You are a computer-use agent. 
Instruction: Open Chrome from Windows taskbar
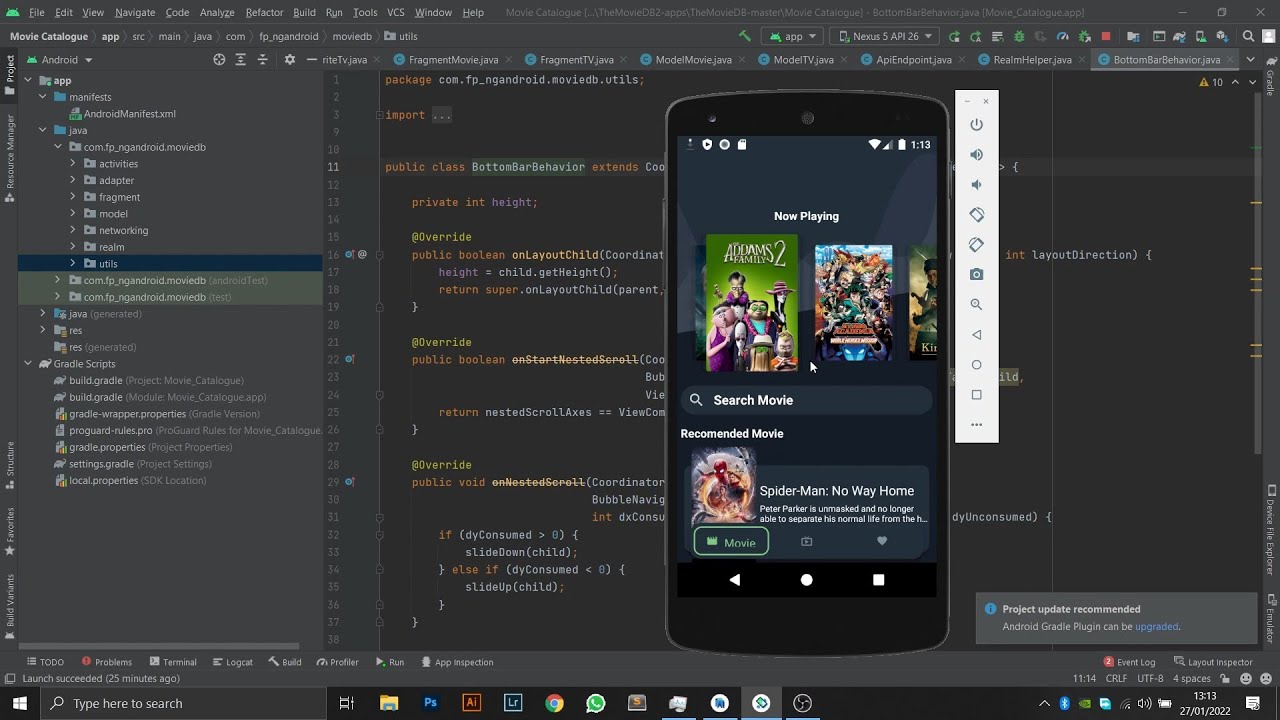[x=554, y=703]
